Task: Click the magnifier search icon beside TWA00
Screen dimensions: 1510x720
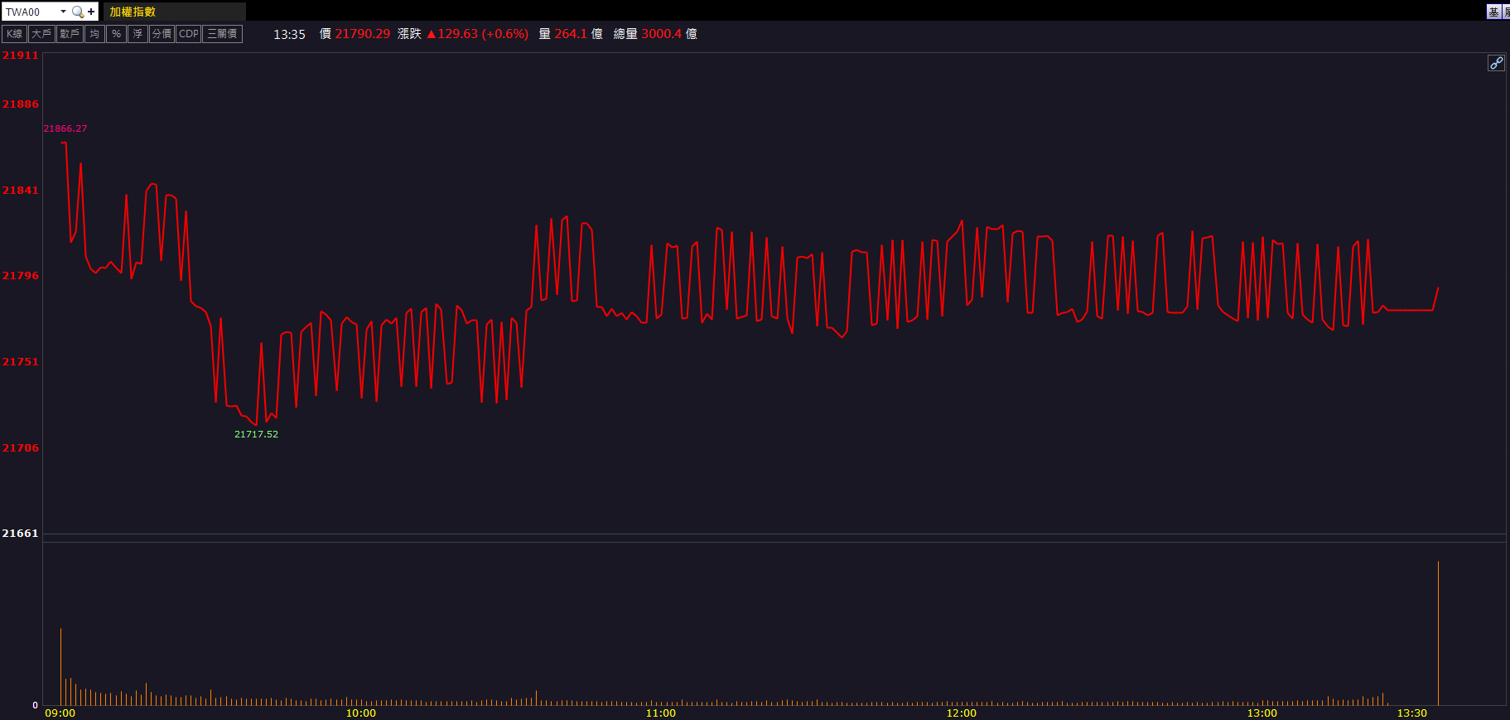Action: pyautogui.click(x=77, y=12)
